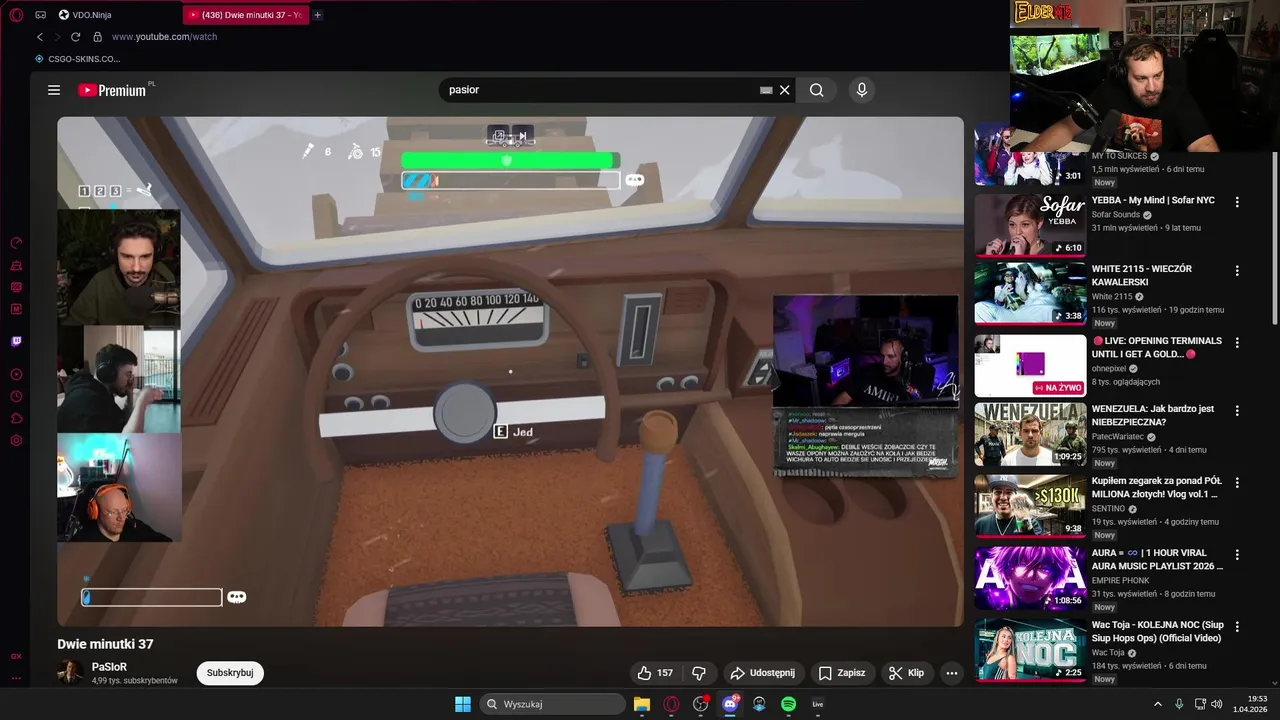Open Settings gear in Opera sidebar
Viewport: 1280px width, 720px height.
[x=16, y=441]
